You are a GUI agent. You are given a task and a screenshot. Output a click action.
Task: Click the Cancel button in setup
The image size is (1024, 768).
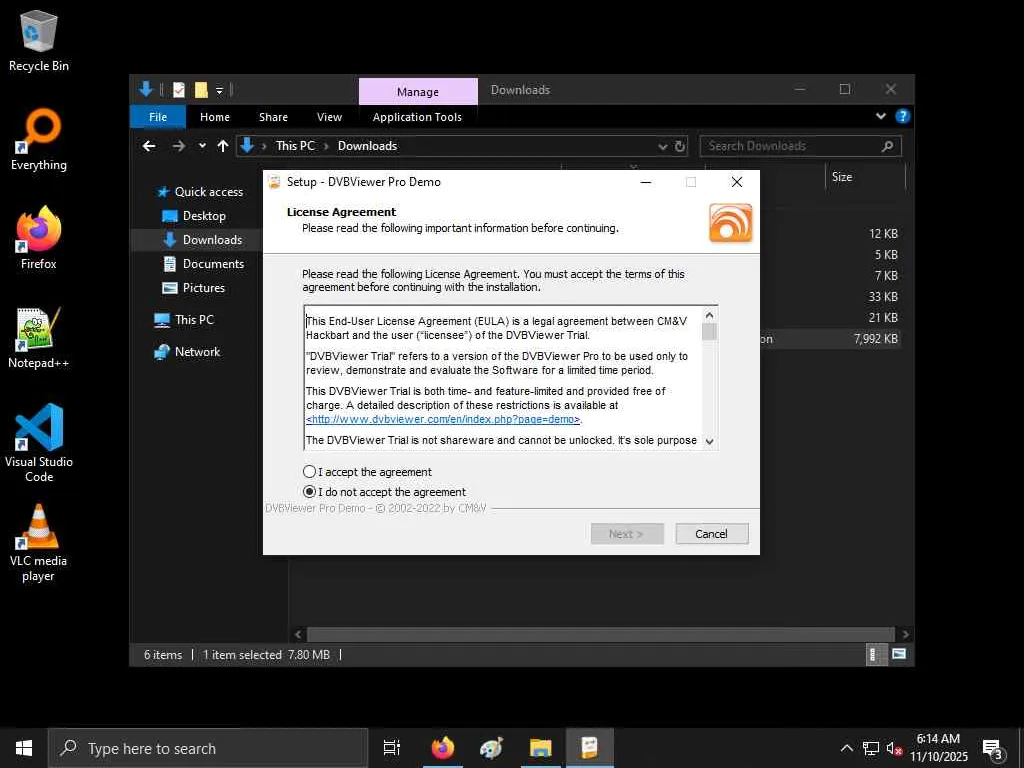tap(712, 534)
